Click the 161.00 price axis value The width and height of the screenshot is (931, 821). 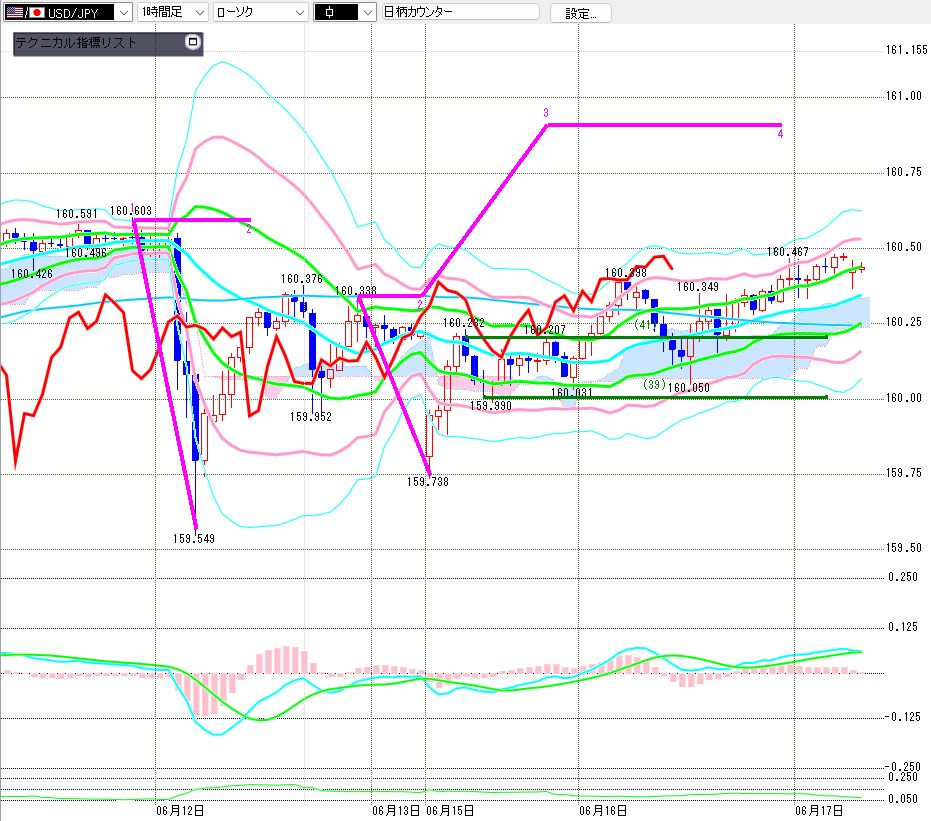tap(904, 96)
